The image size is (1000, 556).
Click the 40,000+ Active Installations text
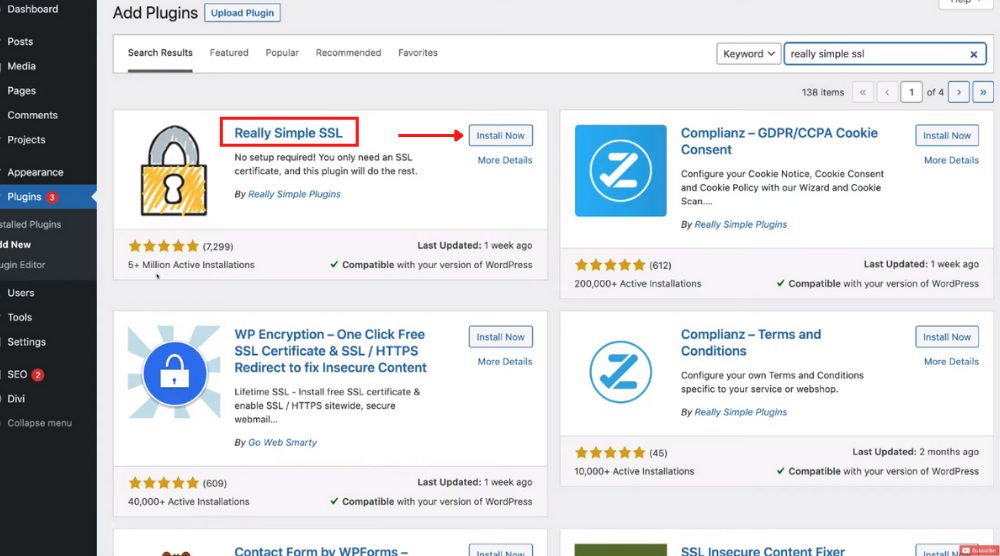(189, 502)
